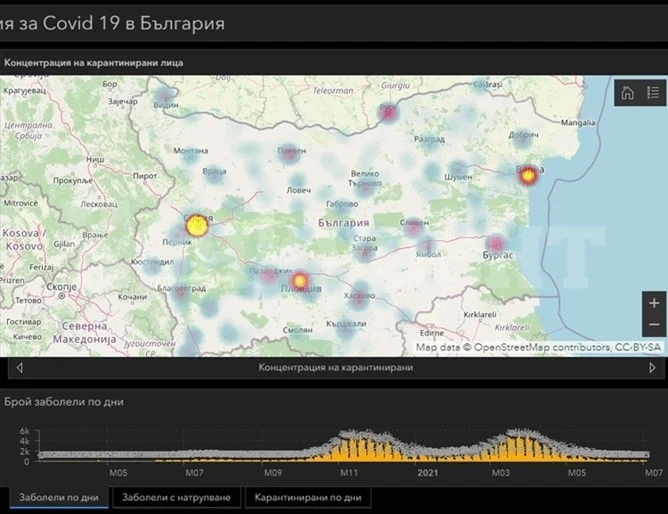Viewport: 668px width, 514px height.
Task: Click the OpenStreetMap contributors attribution
Action: tap(538, 347)
